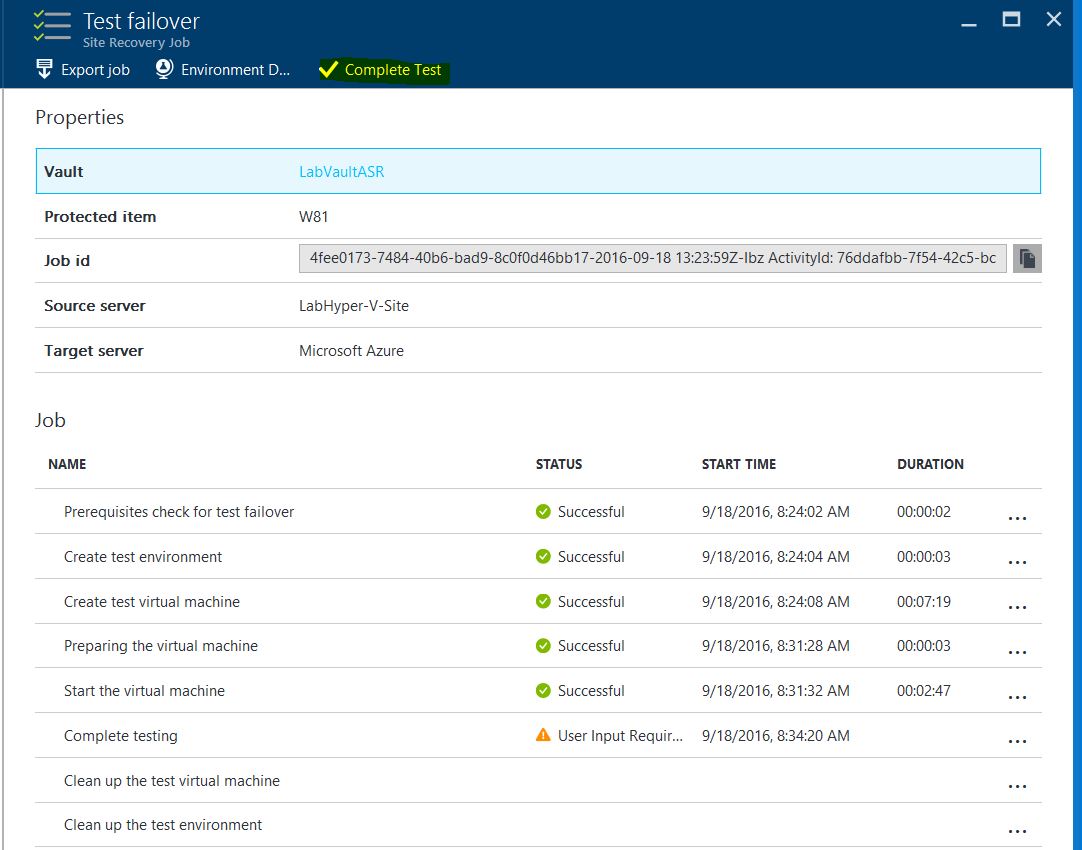Viewport: 1082px width, 850px height.
Task: Open ellipsis menu for Preparing the virtual machine
Action: coord(1017,652)
